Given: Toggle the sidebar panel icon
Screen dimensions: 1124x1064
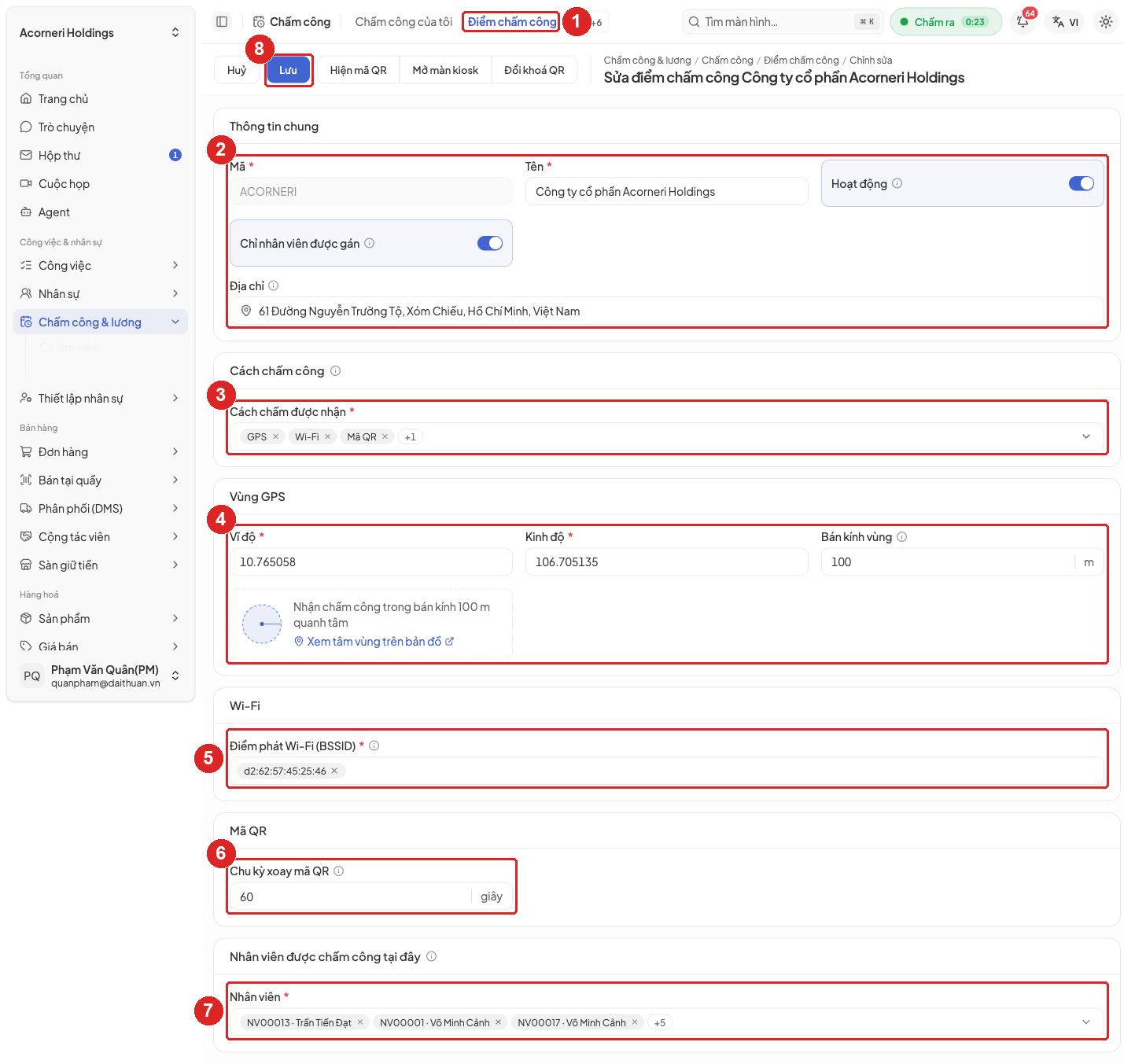Looking at the screenshot, I should pyautogui.click(x=222, y=22).
